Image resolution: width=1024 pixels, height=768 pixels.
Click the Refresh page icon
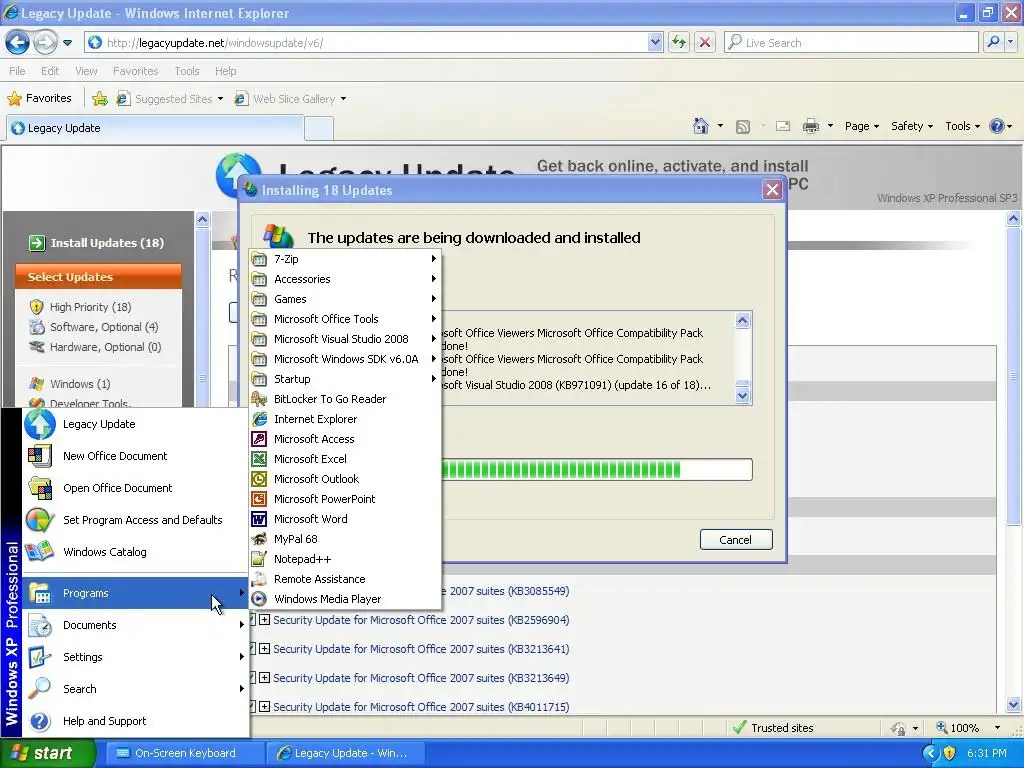(679, 42)
